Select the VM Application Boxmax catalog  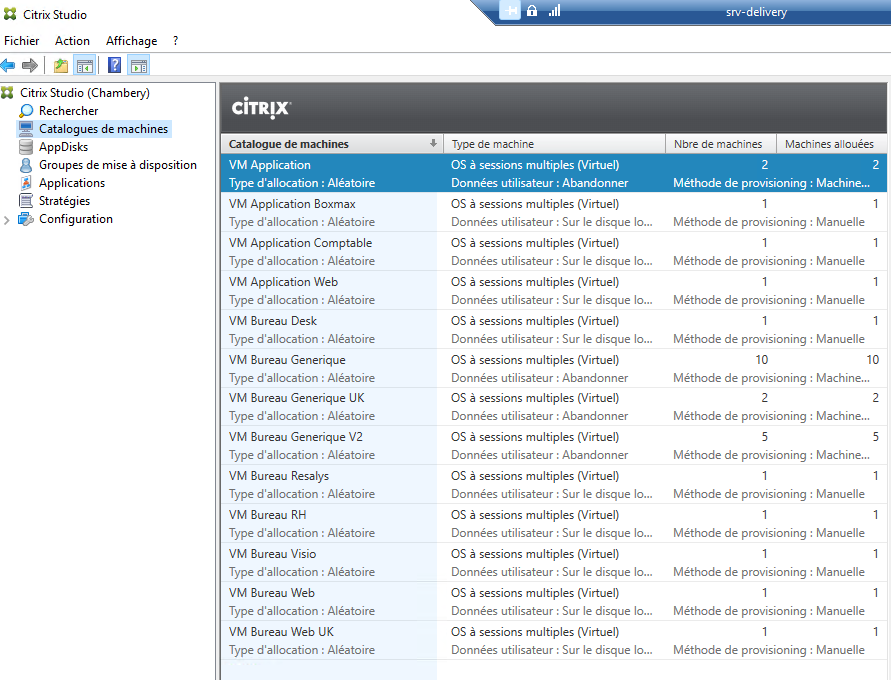[x=554, y=212]
